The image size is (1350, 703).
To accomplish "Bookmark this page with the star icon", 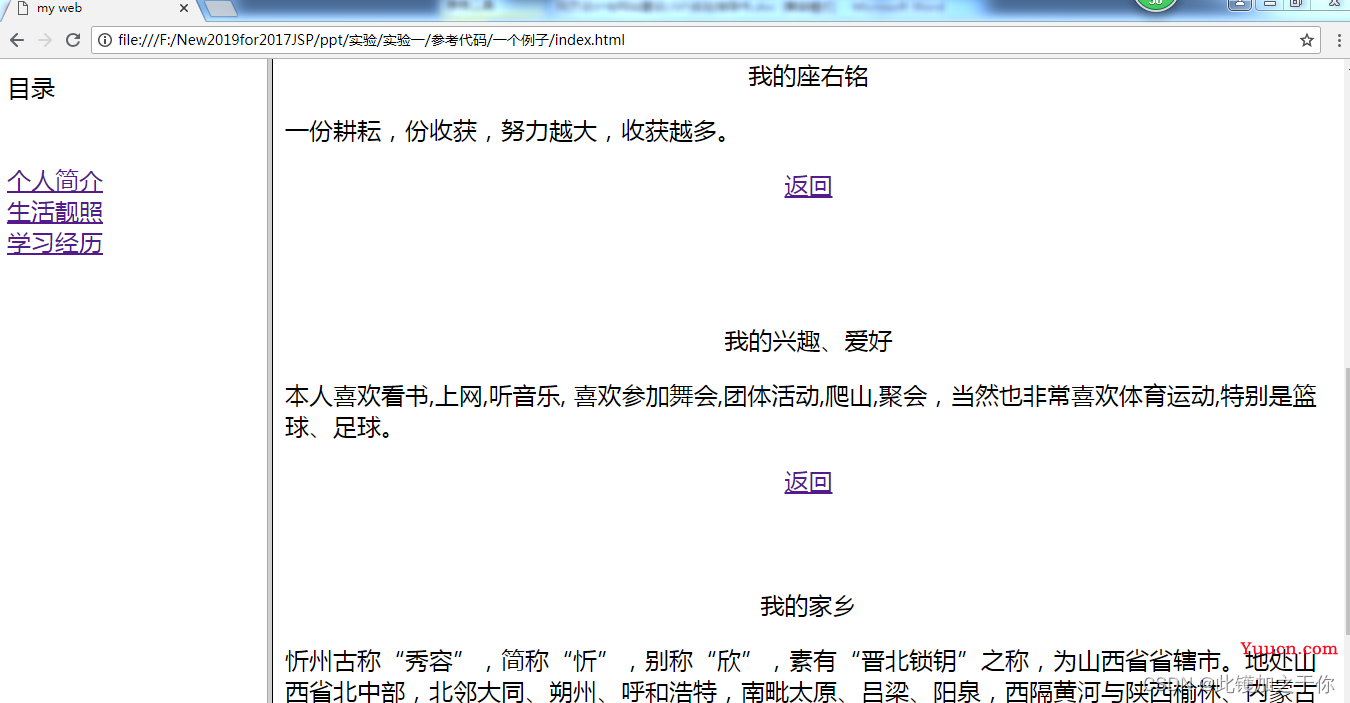I will click(1306, 40).
